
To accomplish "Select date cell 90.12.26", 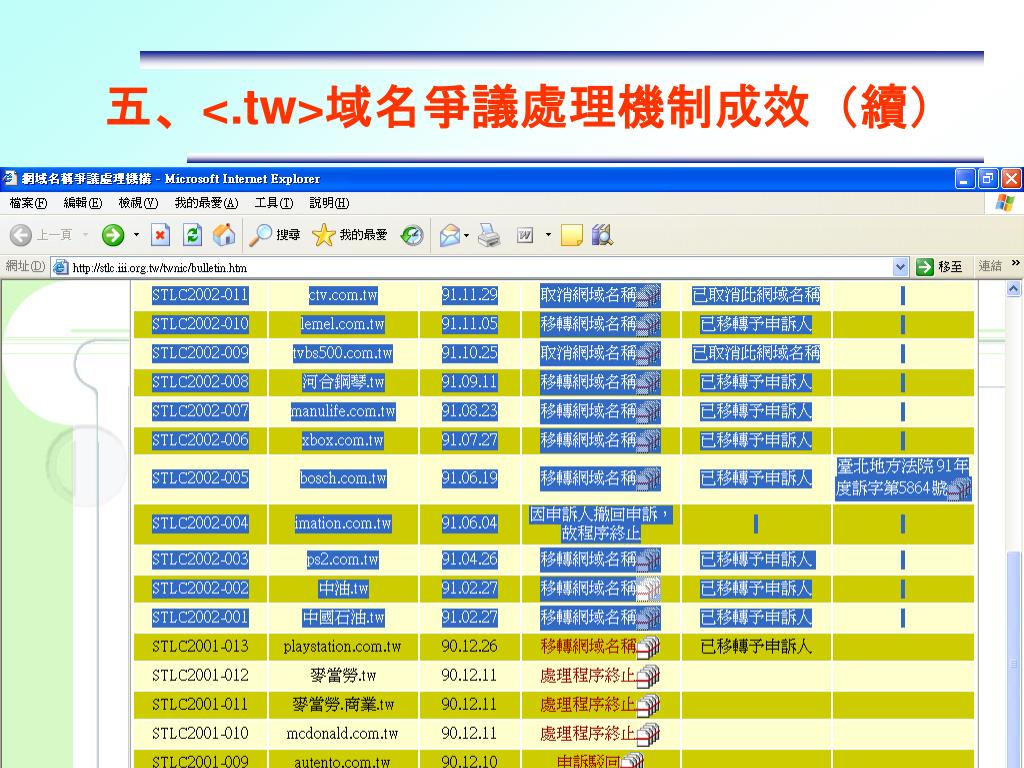I will point(470,647).
